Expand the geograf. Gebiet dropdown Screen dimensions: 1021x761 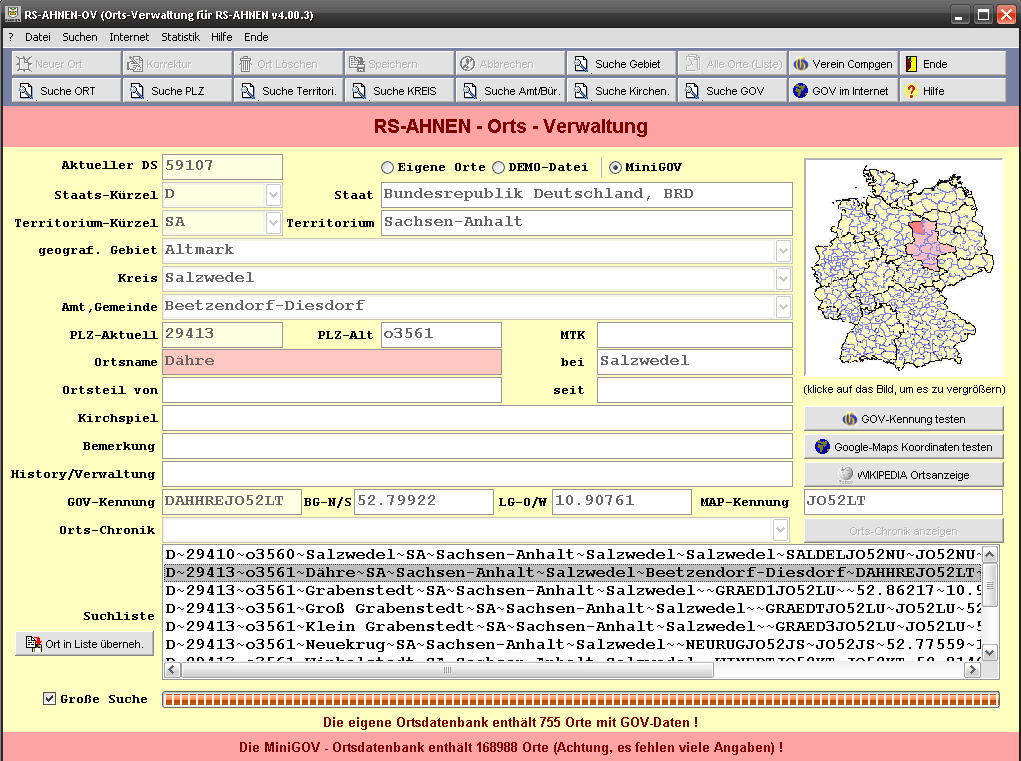pyautogui.click(x=783, y=251)
